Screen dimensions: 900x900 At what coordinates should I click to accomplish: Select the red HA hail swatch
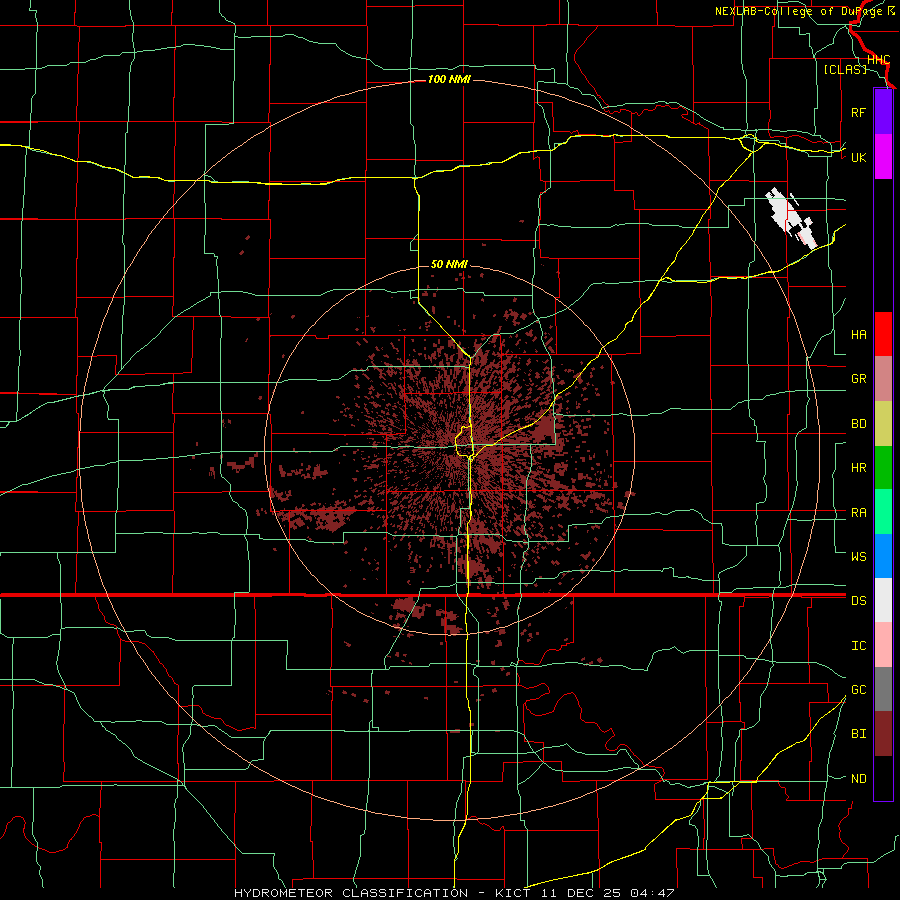[x=883, y=334]
